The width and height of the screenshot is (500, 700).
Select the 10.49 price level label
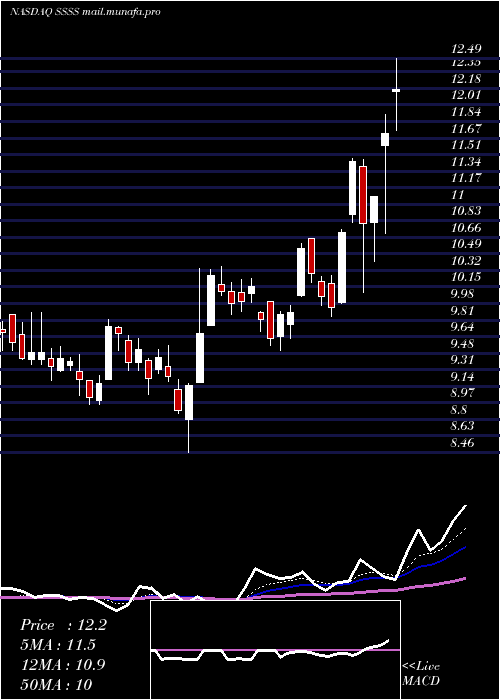466,244
